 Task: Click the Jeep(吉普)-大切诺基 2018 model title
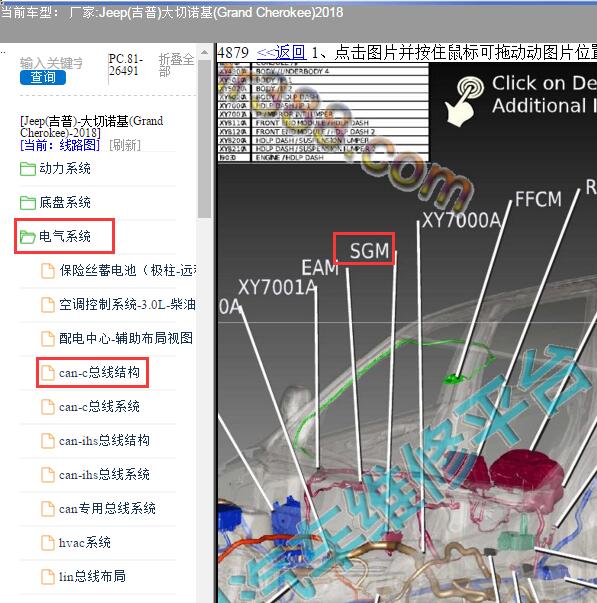click(92, 127)
